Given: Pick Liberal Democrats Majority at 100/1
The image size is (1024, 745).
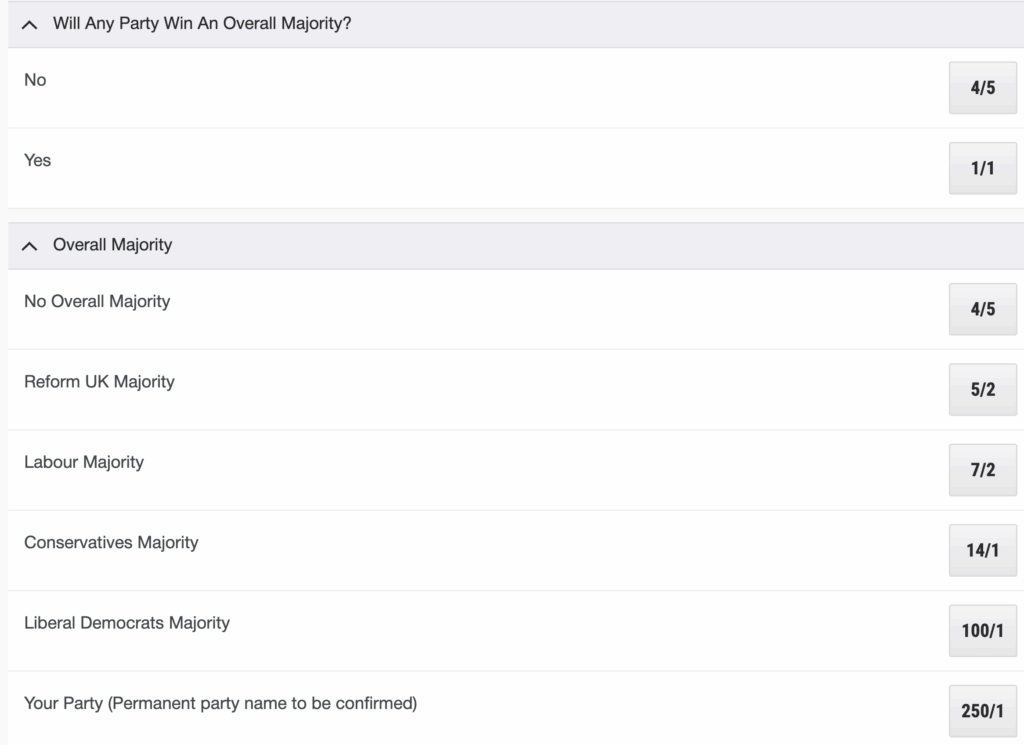Looking at the screenshot, I should (x=982, y=631).
